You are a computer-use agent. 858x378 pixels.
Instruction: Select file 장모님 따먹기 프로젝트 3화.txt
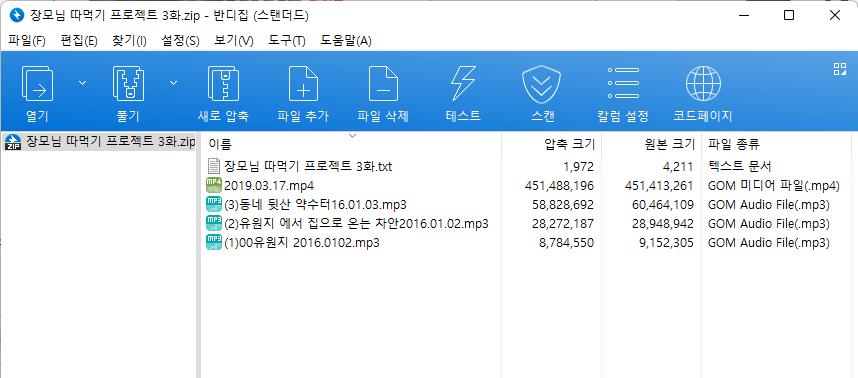(308, 166)
